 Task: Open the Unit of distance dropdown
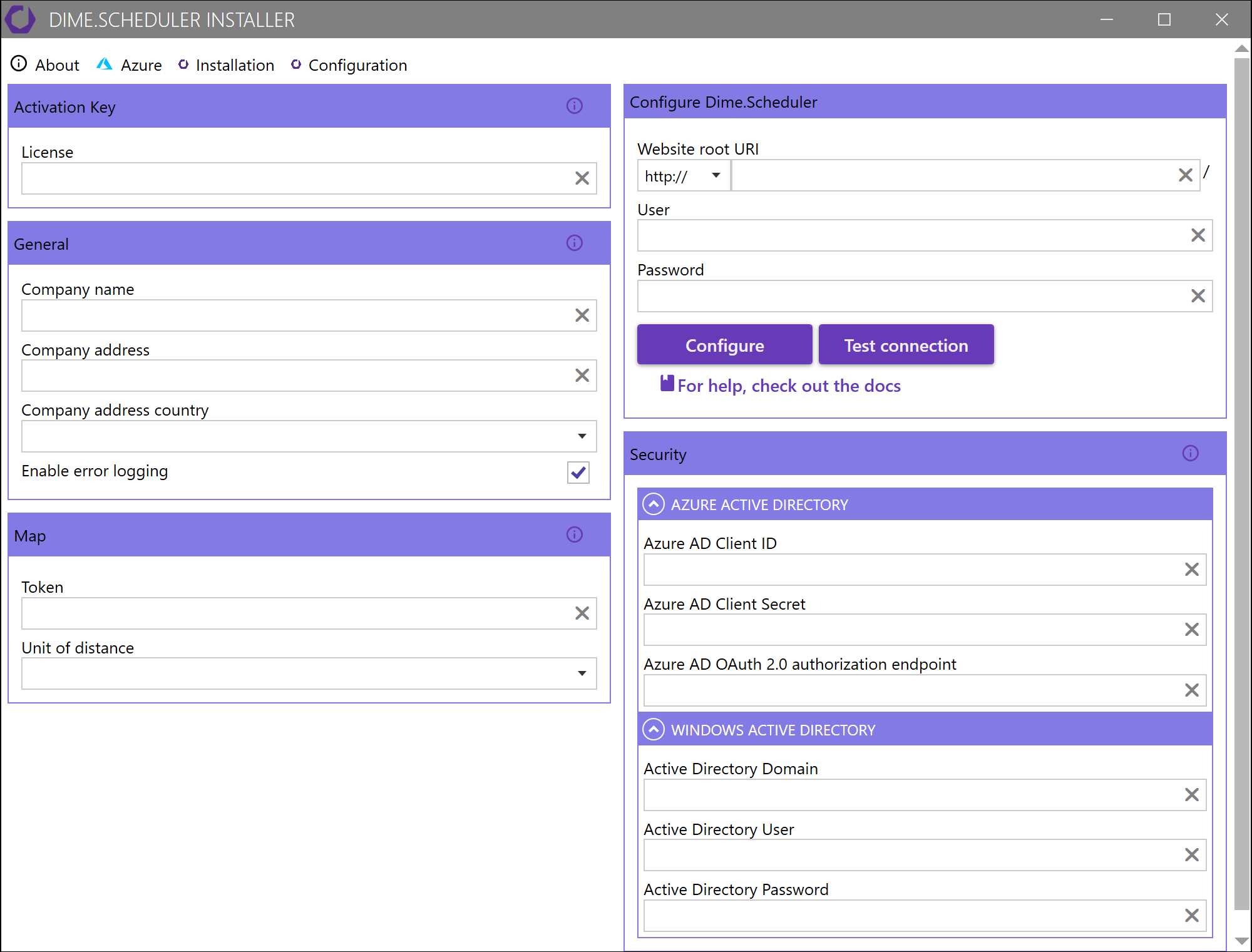coord(582,673)
